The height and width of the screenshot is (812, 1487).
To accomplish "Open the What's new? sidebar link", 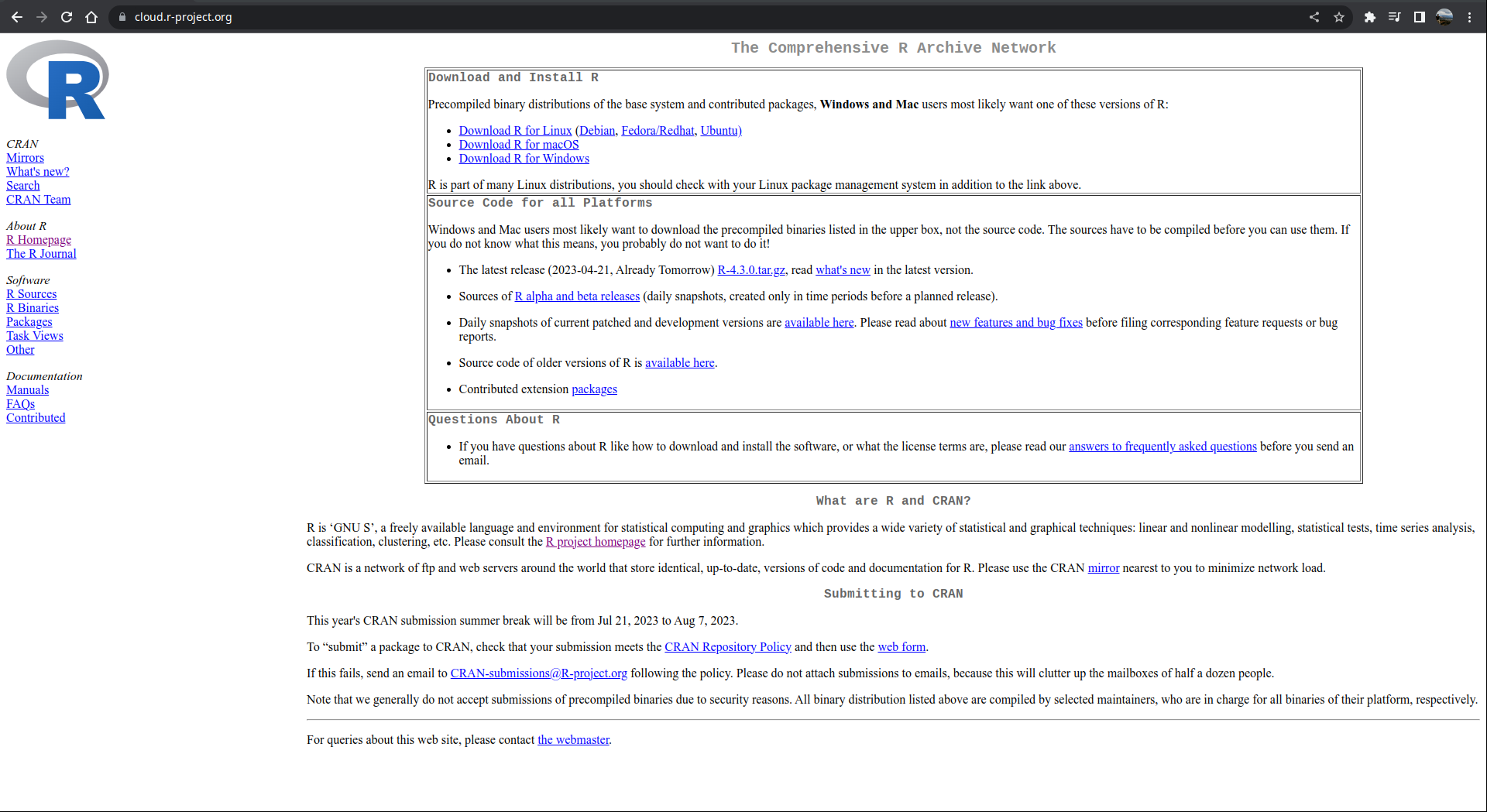I will (38, 172).
